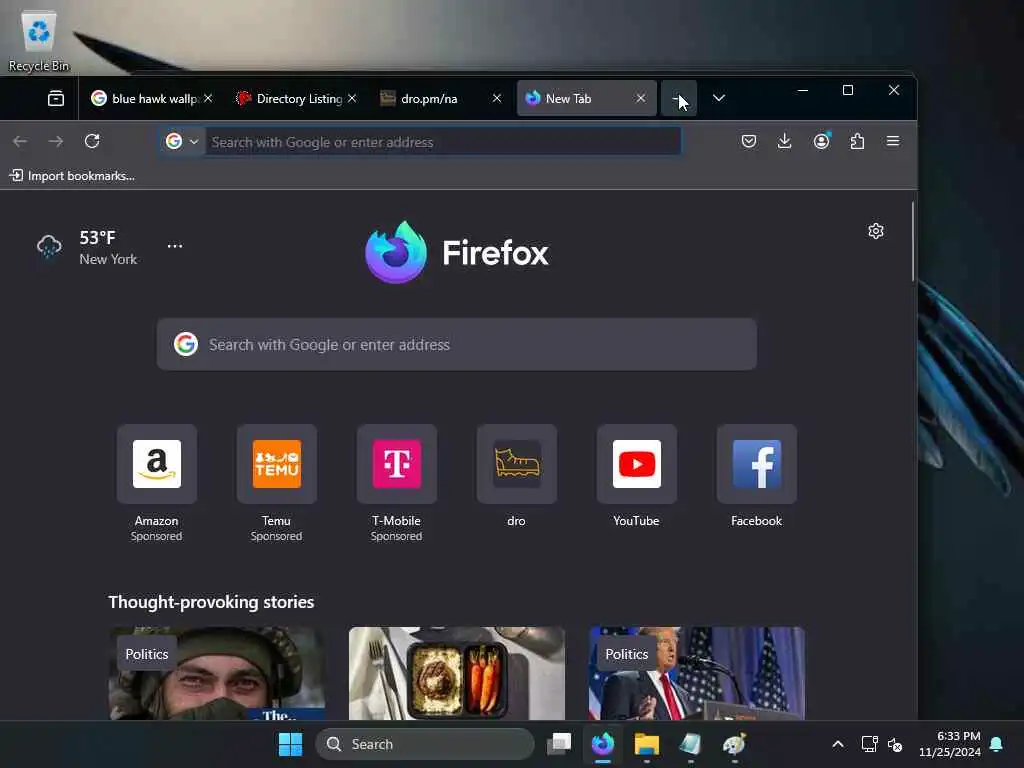Image resolution: width=1024 pixels, height=768 pixels.
Task: Click Import bookmarks link
Action: click(x=72, y=176)
